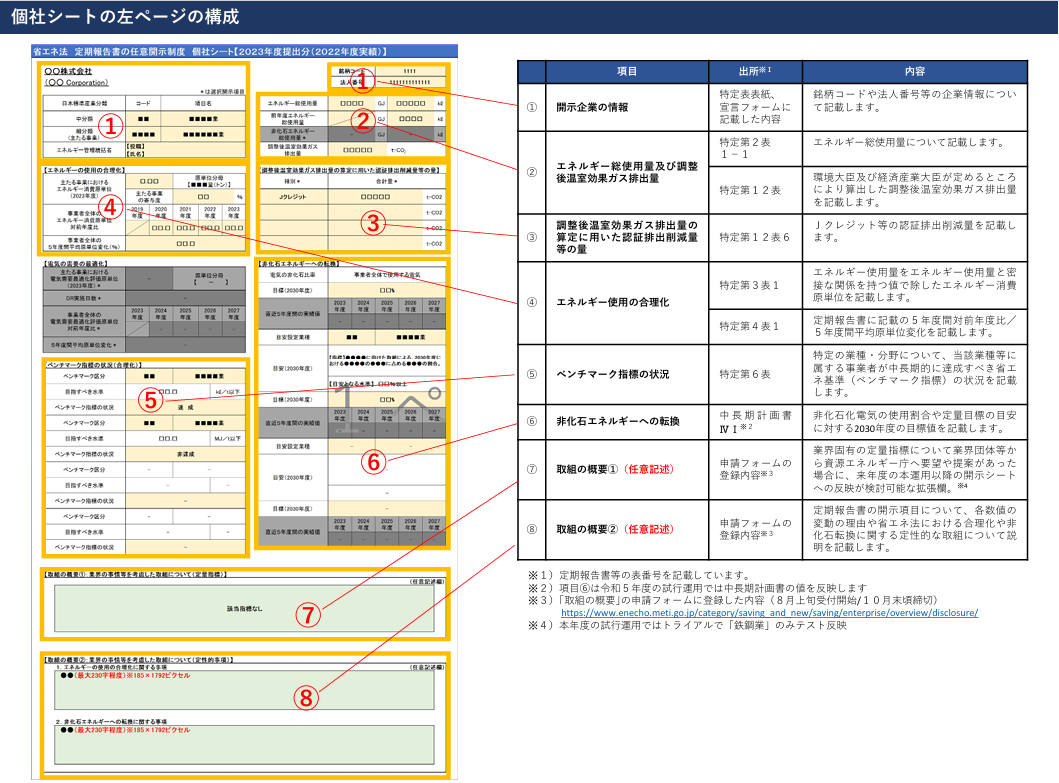Click footnote ※３ about 申請フォームに登録した内容
Screen dimensions: 1059x783
pos(733,600)
